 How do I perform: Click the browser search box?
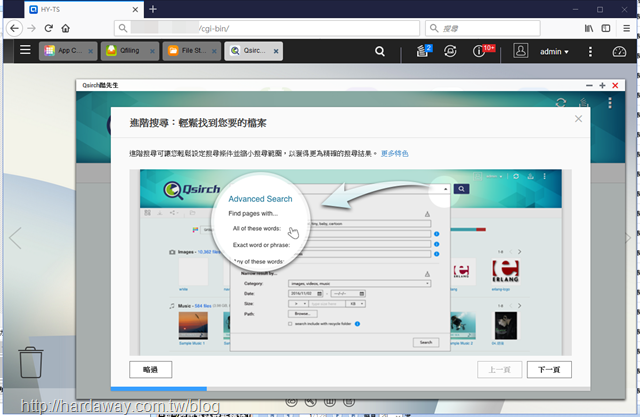coord(483,28)
